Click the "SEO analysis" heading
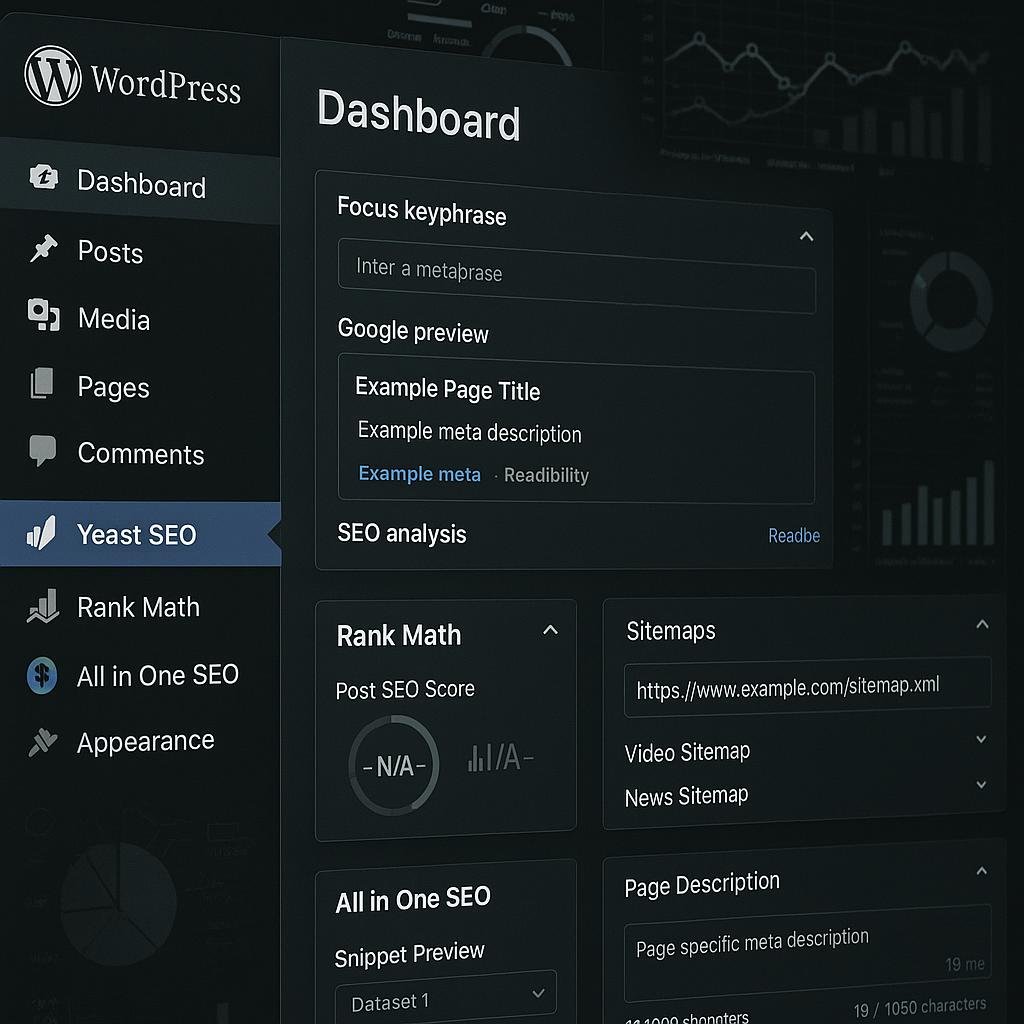The height and width of the screenshot is (1024, 1024). pyautogui.click(x=402, y=533)
